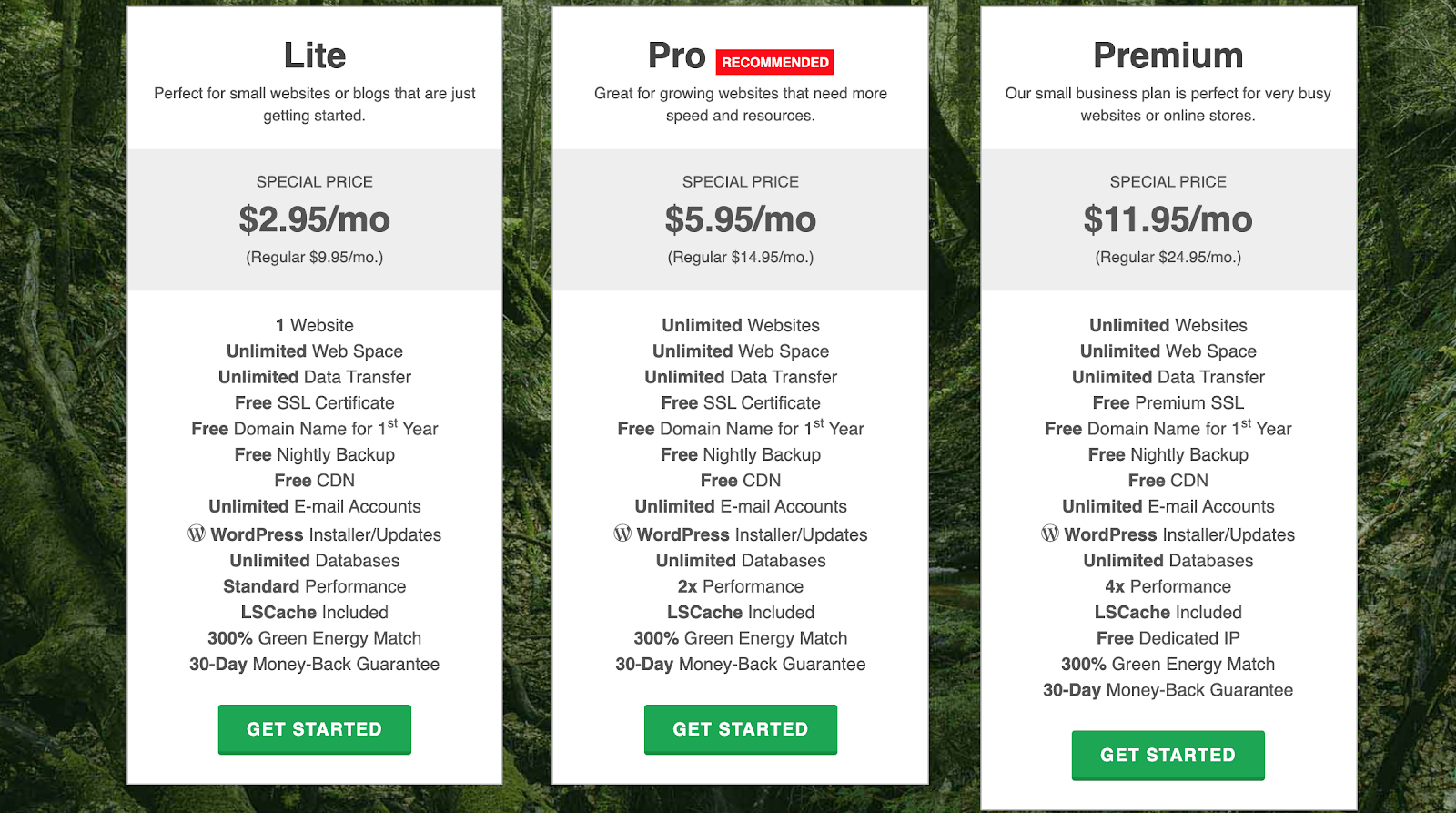Click the Premium plan heading
The image size is (1456, 813).
point(1168,56)
